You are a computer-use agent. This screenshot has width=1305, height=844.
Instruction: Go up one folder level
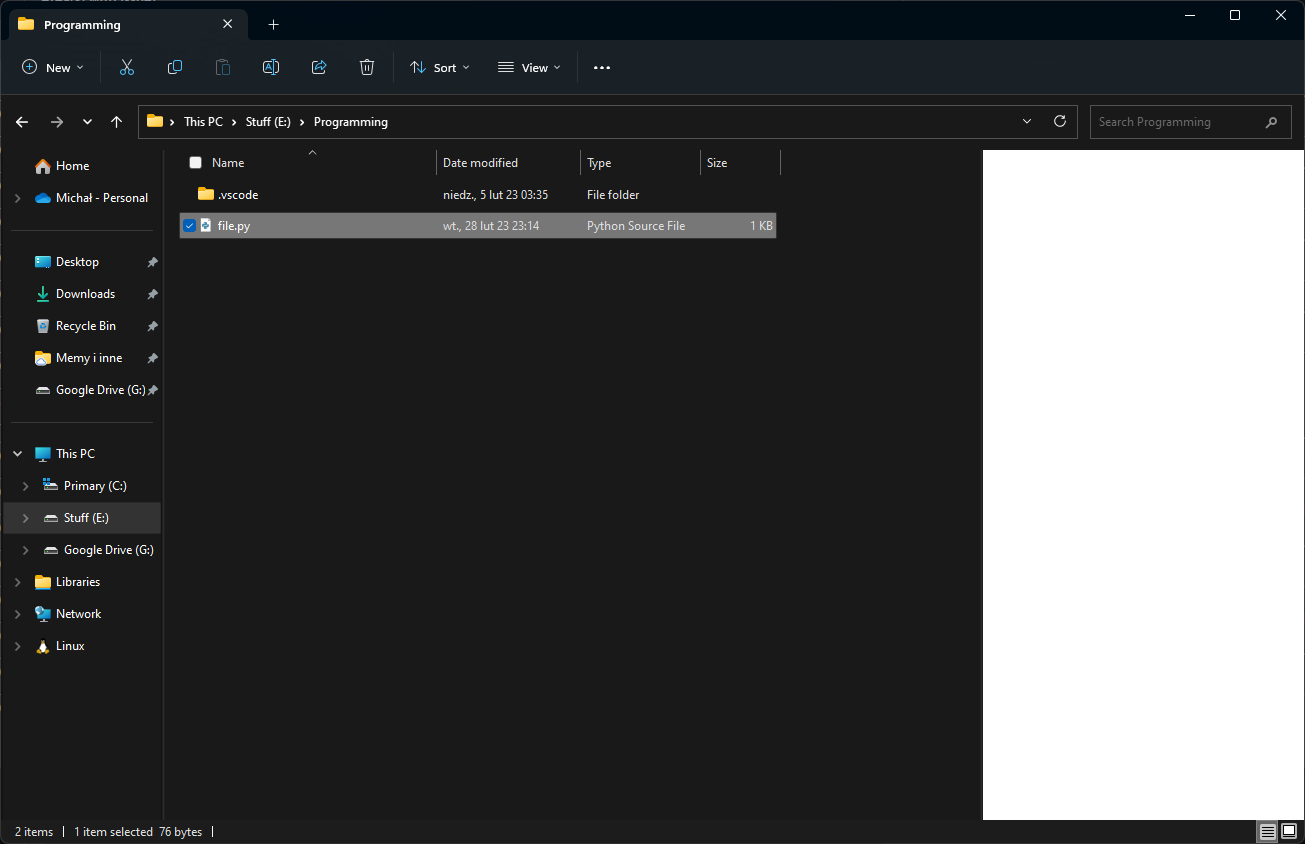pyautogui.click(x=116, y=121)
